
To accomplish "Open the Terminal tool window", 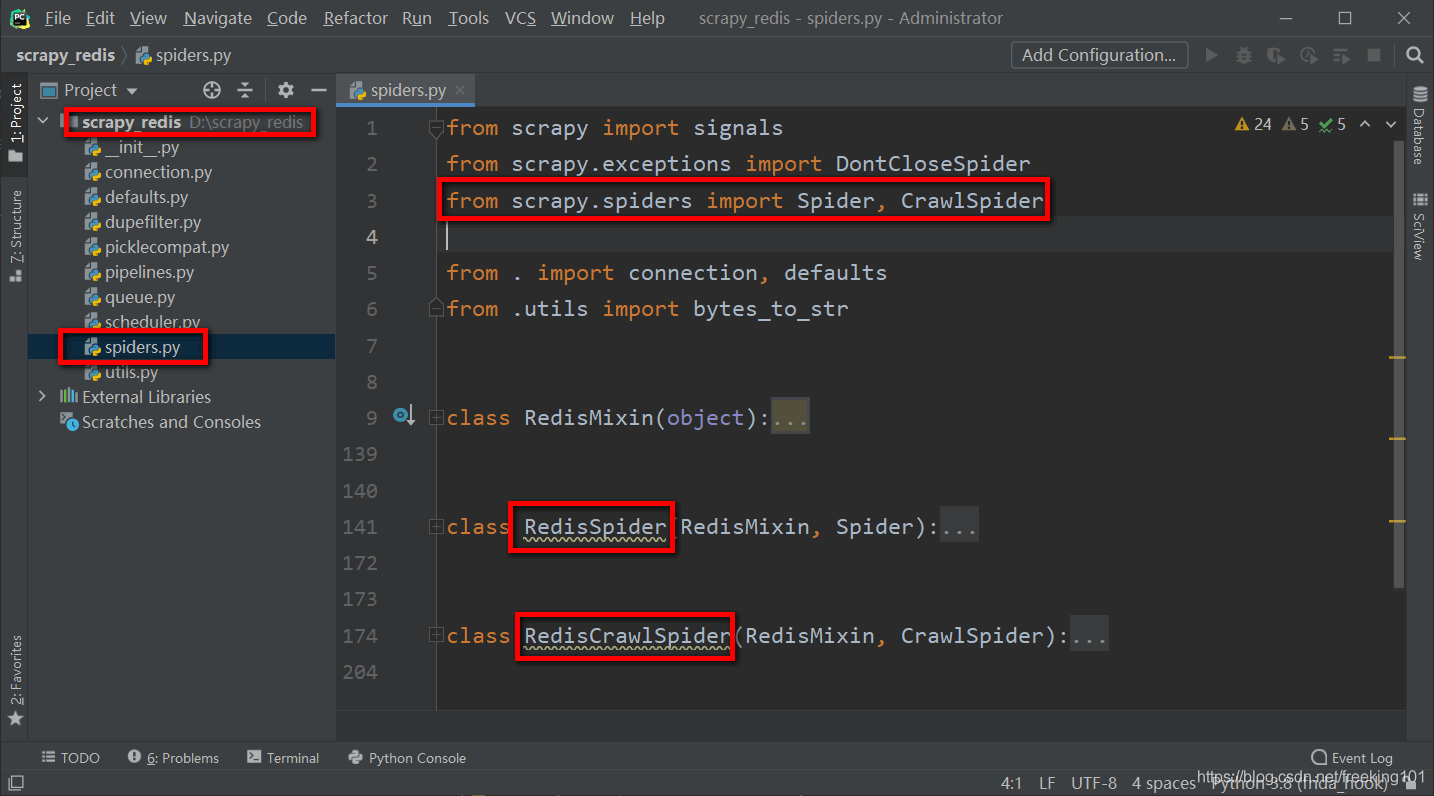I will [283, 758].
